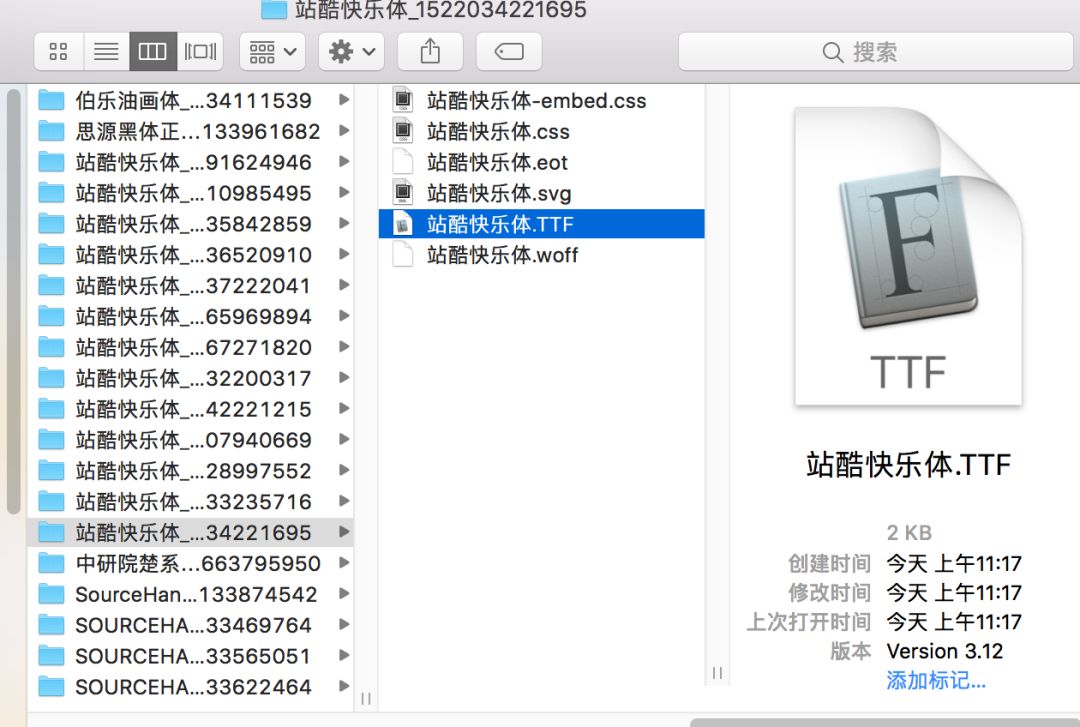
Task: Click the Version 3.12 value in preview
Action: pos(944,651)
